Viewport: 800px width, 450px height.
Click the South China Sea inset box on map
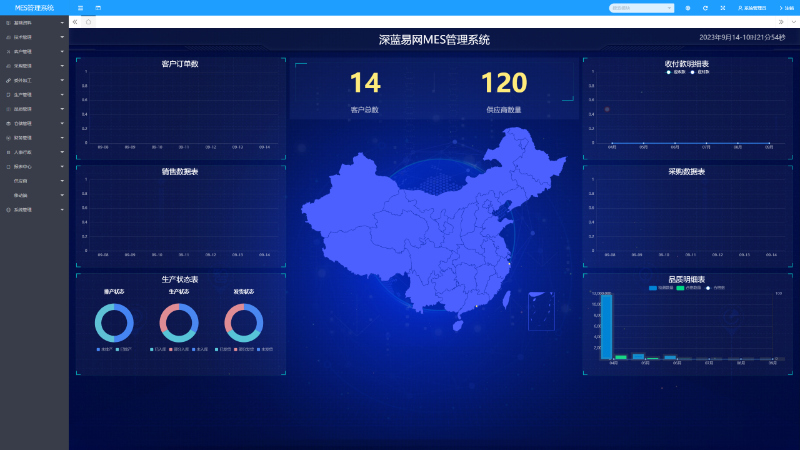coord(541,311)
